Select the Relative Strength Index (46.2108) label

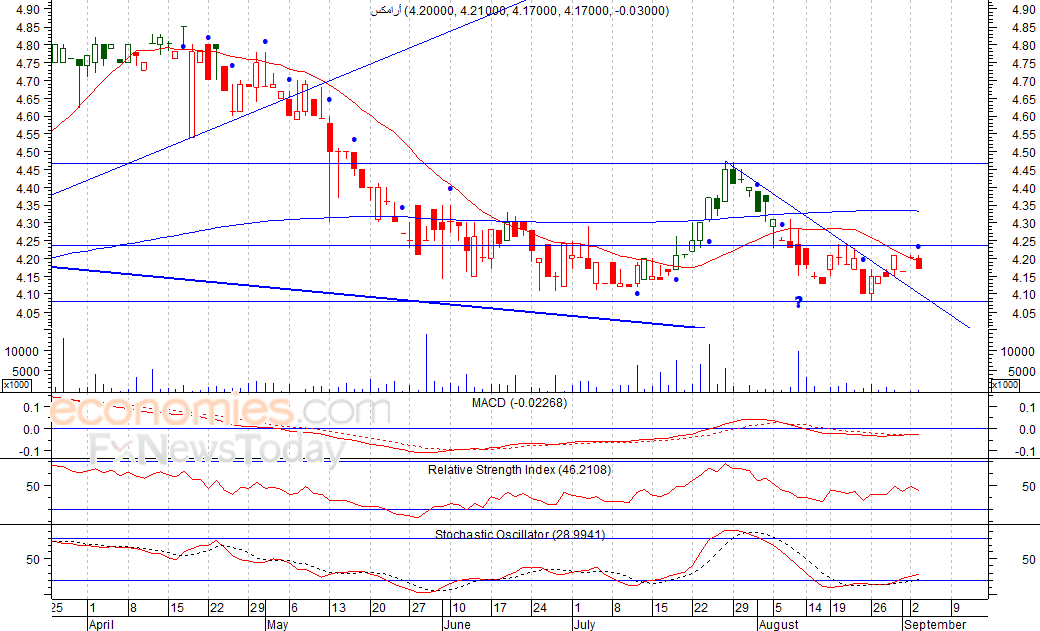click(x=519, y=470)
